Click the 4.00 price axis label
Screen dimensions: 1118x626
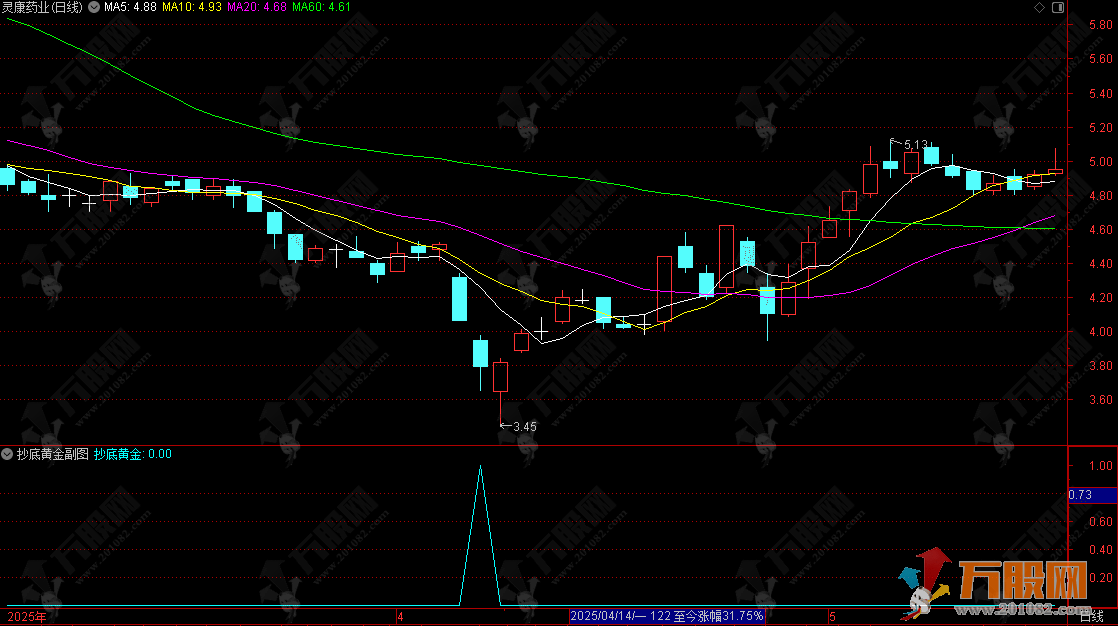(1100, 332)
